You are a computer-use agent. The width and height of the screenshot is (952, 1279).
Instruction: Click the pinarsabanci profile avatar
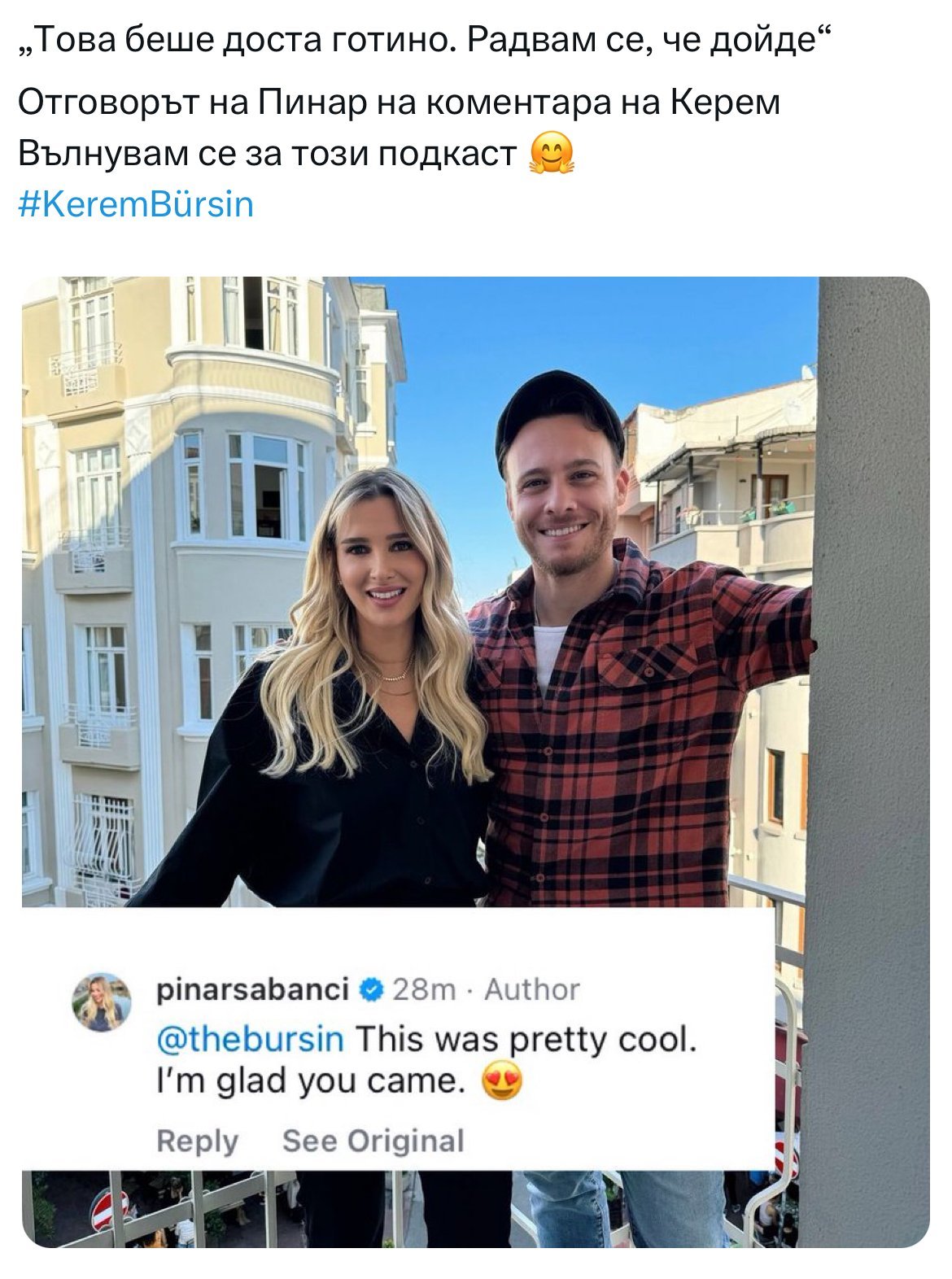(102, 1002)
